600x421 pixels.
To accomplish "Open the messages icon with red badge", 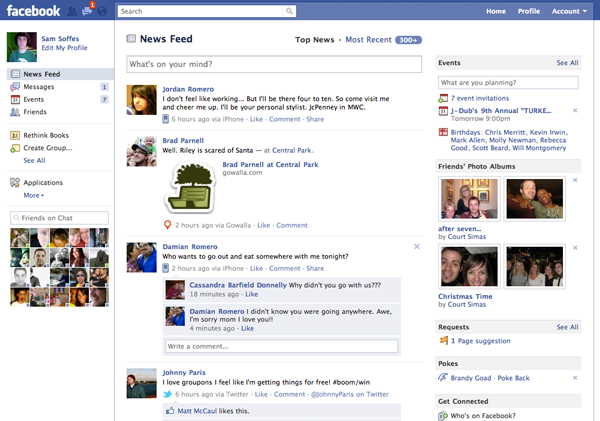I will 87,11.
